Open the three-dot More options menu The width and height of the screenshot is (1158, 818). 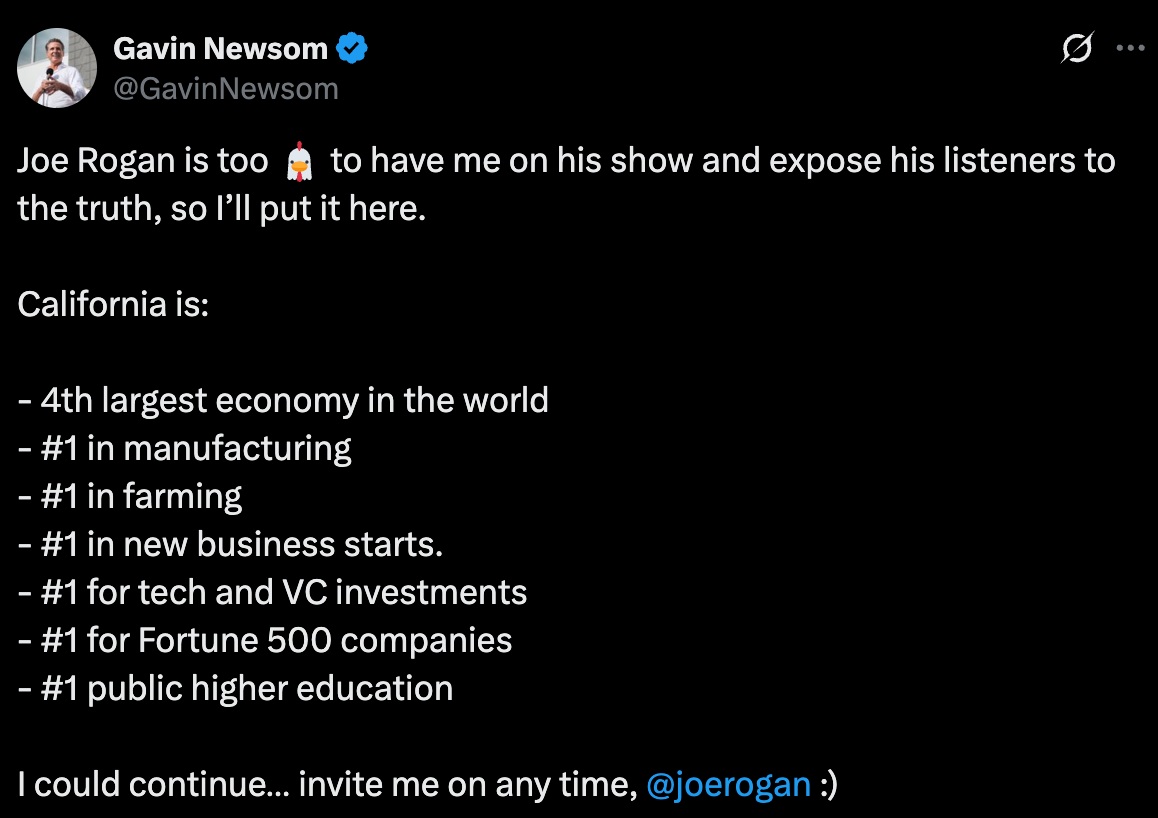point(1130,48)
